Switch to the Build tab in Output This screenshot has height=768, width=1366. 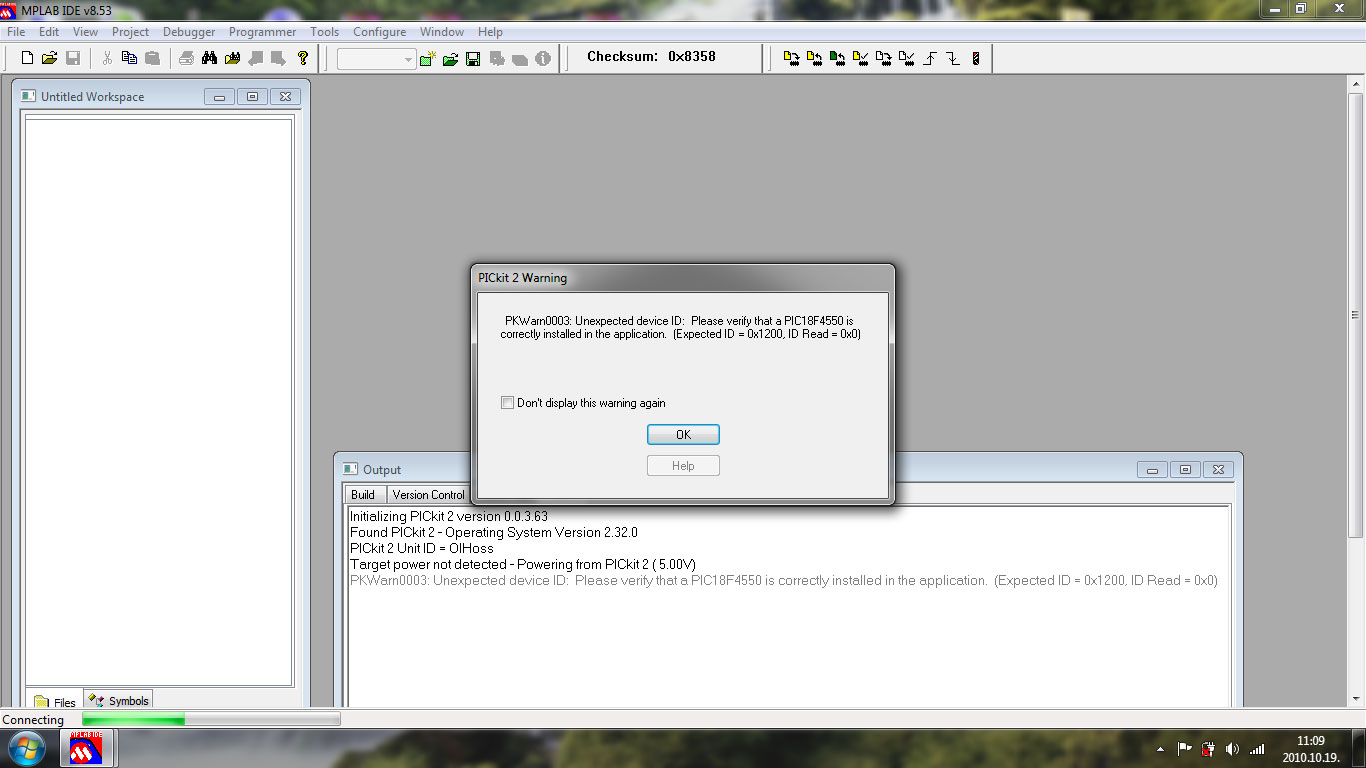[x=363, y=495]
